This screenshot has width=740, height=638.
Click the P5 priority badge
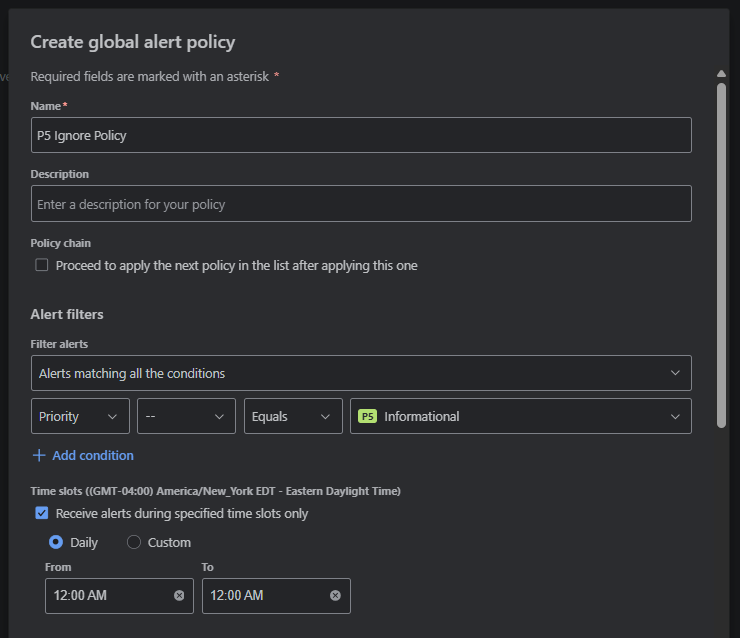(x=367, y=416)
